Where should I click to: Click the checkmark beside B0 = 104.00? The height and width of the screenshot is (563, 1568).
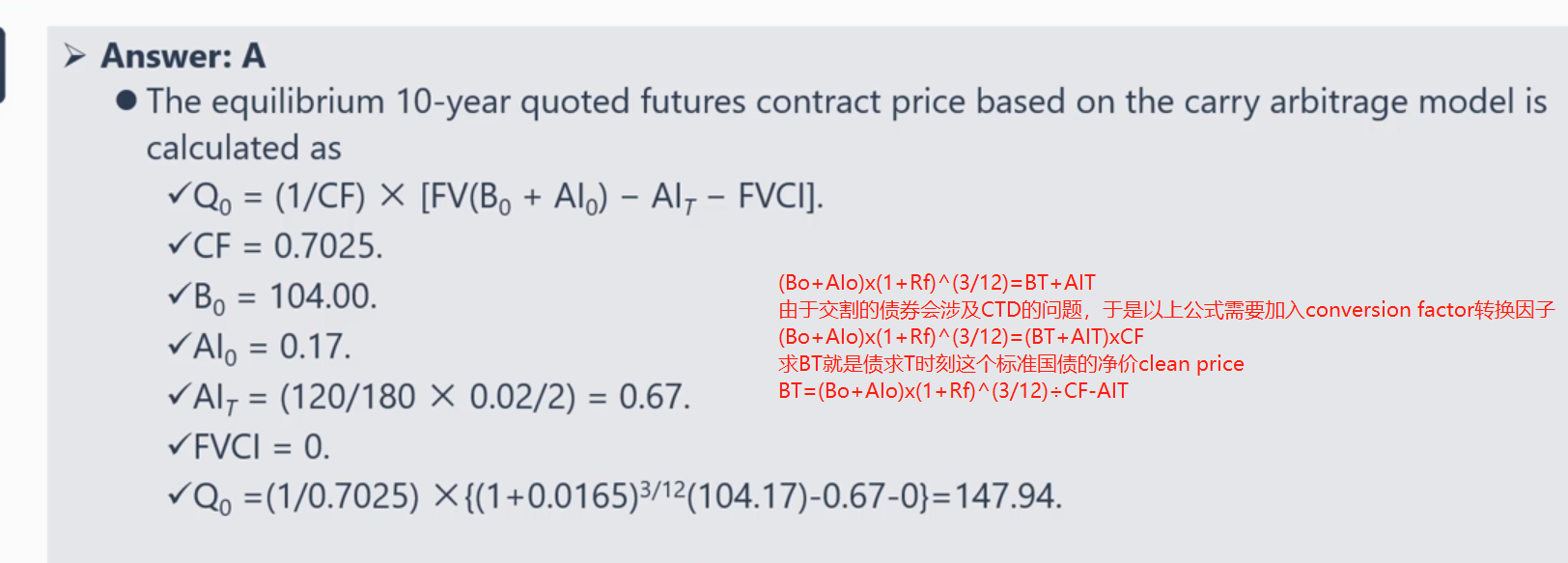click(x=179, y=295)
